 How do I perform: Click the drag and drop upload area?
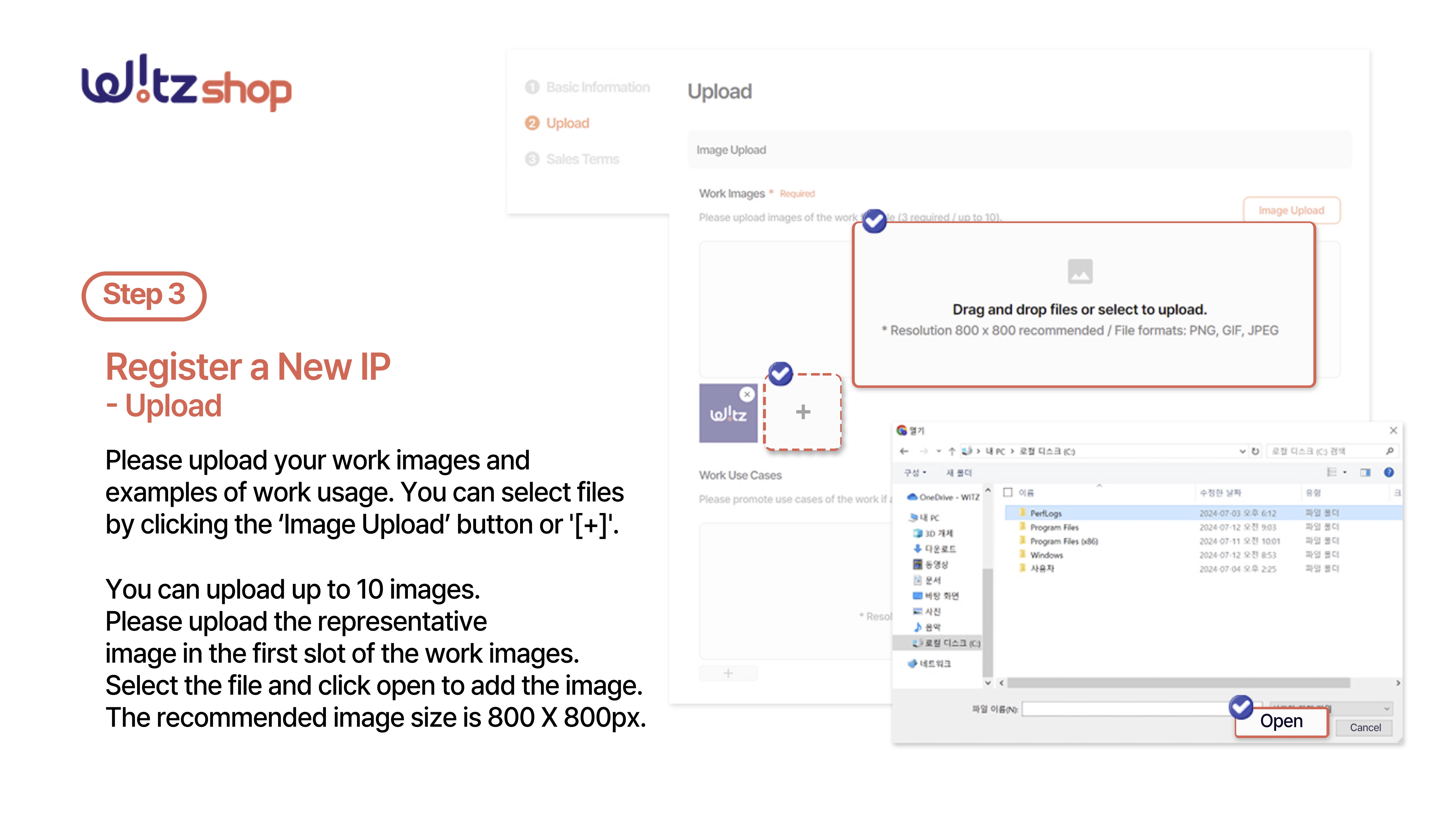[1084, 305]
